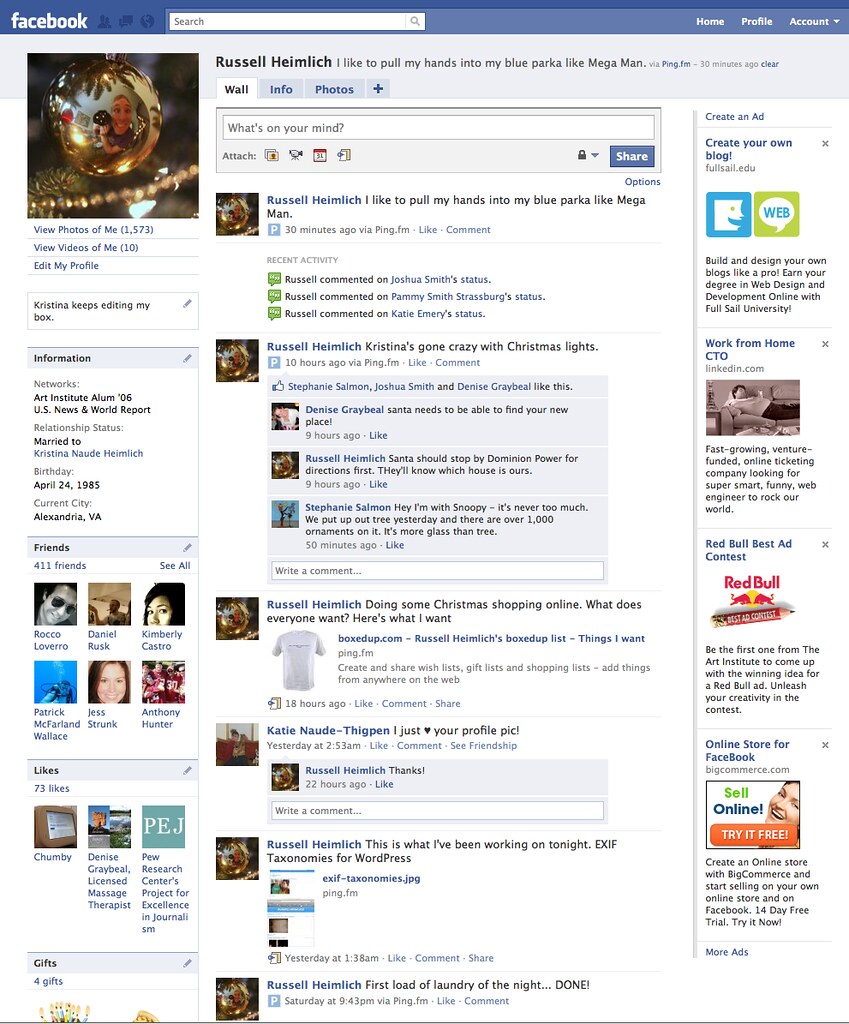The image size is (849, 1024).
Task: Close the 'Work from Home CTO' ad
Action: pyautogui.click(x=825, y=344)
